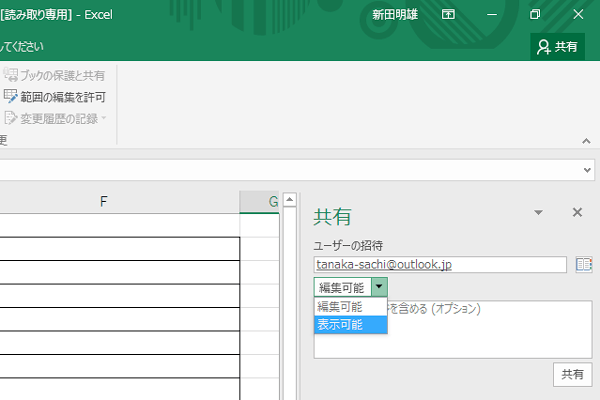Click the 共有 pane title text
Screen dimensions: 600x400
click(332, 217)
